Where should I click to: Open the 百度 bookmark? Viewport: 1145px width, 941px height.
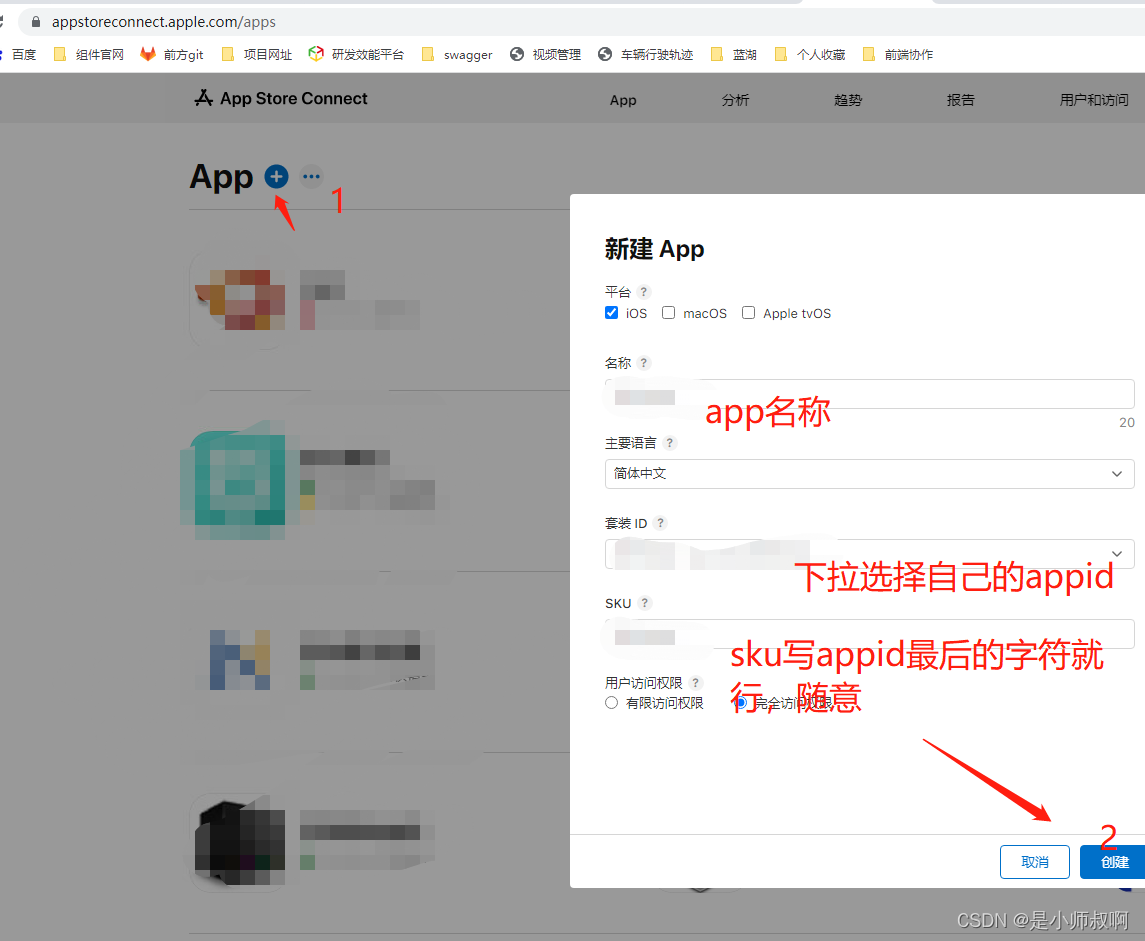18,55
